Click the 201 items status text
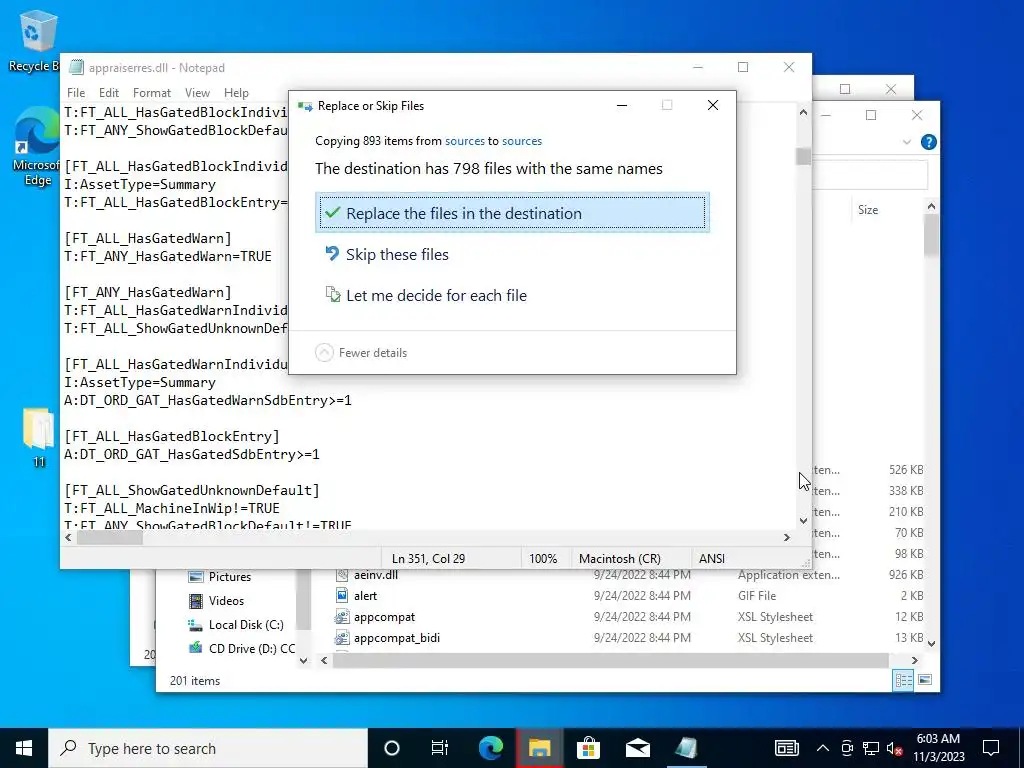This screenshot has height=768, width=1024. 195,681
